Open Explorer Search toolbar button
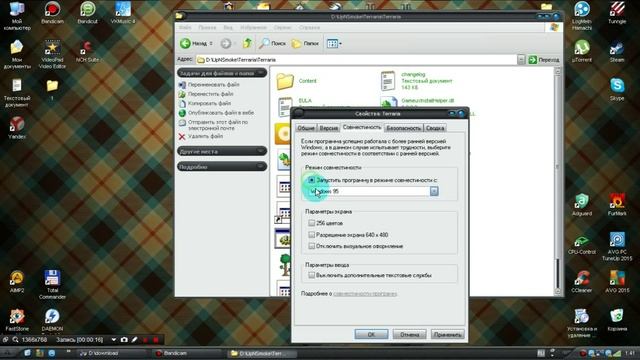 (272, 43)
